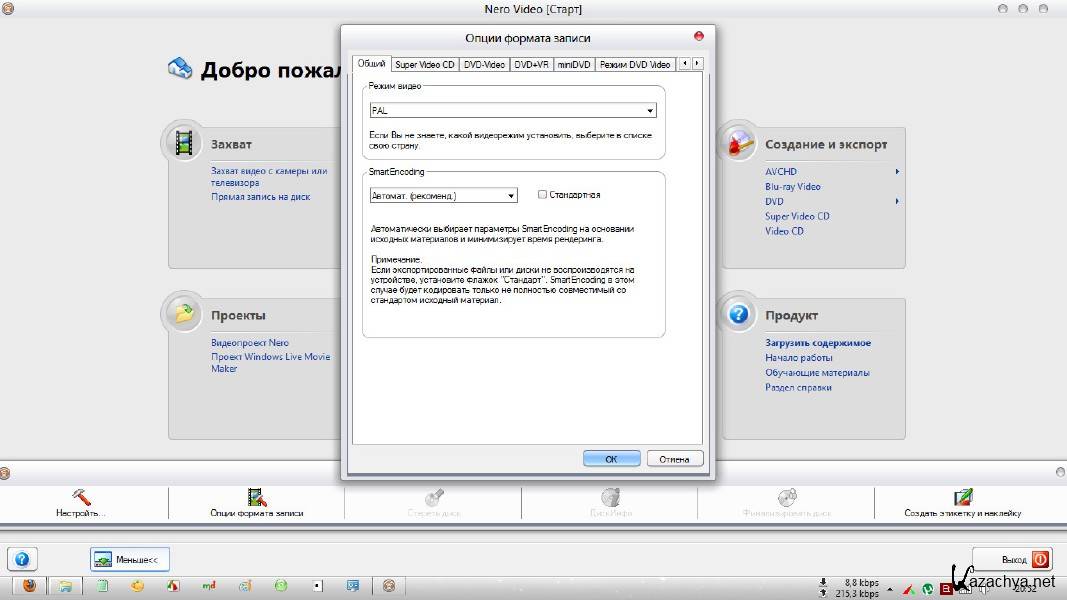
Task: Click the Настроить hammer icon
Action: point(81,497)
